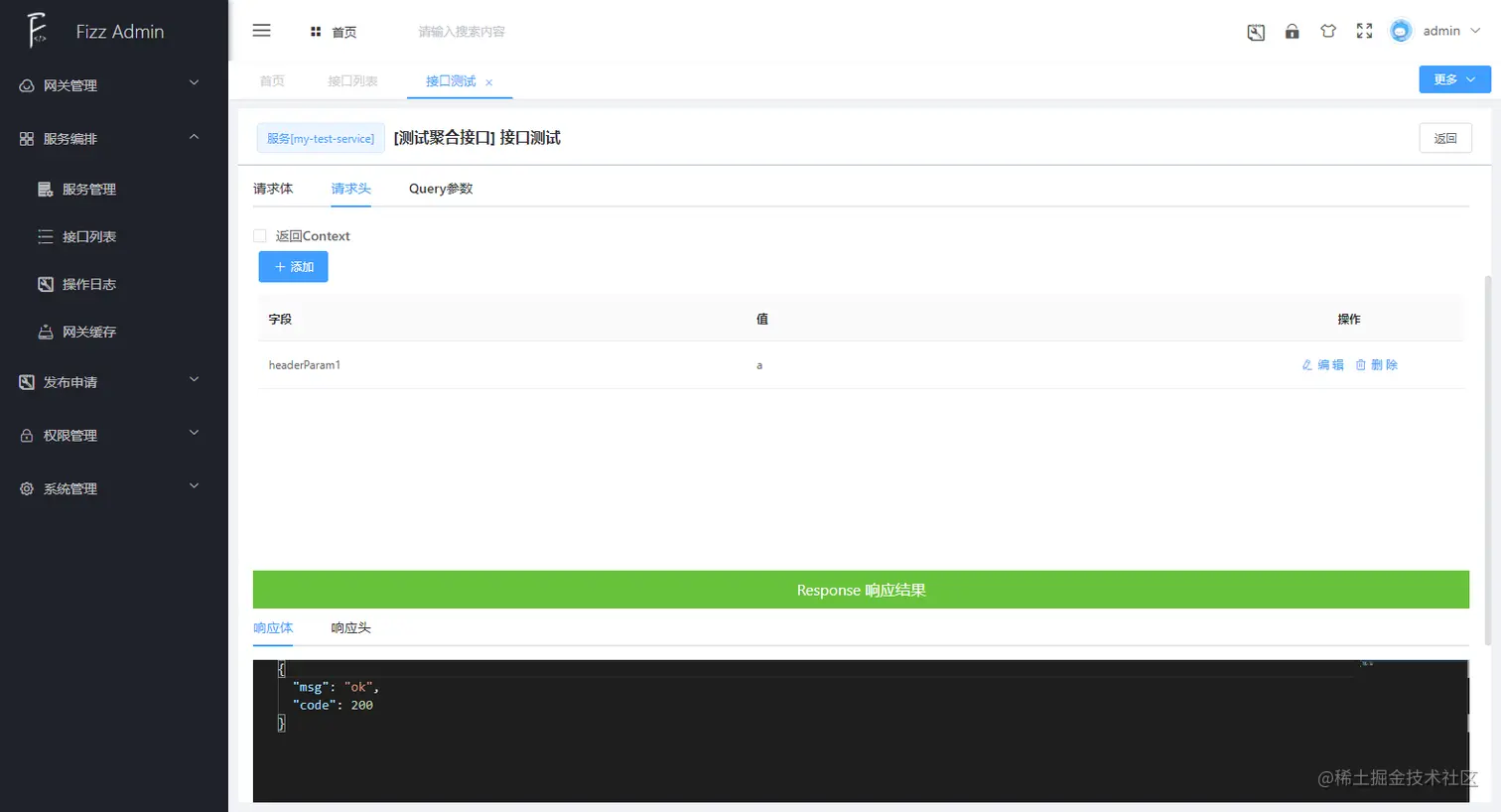This screenshot has height=812, width=1501.
Task: Click edit pencil icon for headerParam1
Action: pyautogui.click(x=1307, y=365)
